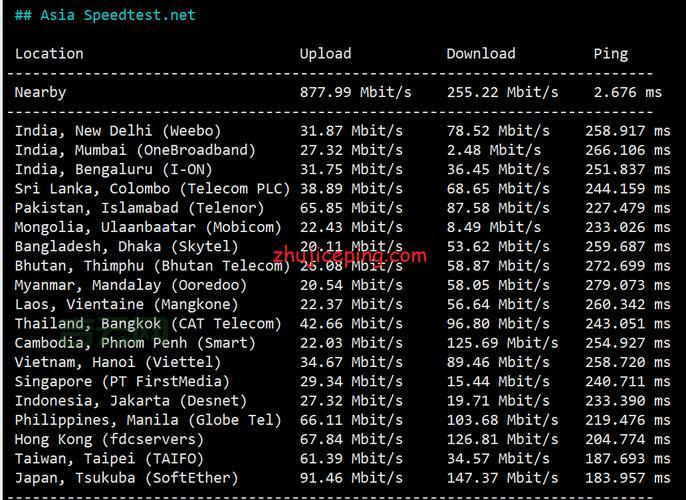
Task: Click the Sri Lanka, Colombo (Telecom PLC) entry
Action: [x=152, y=188]
